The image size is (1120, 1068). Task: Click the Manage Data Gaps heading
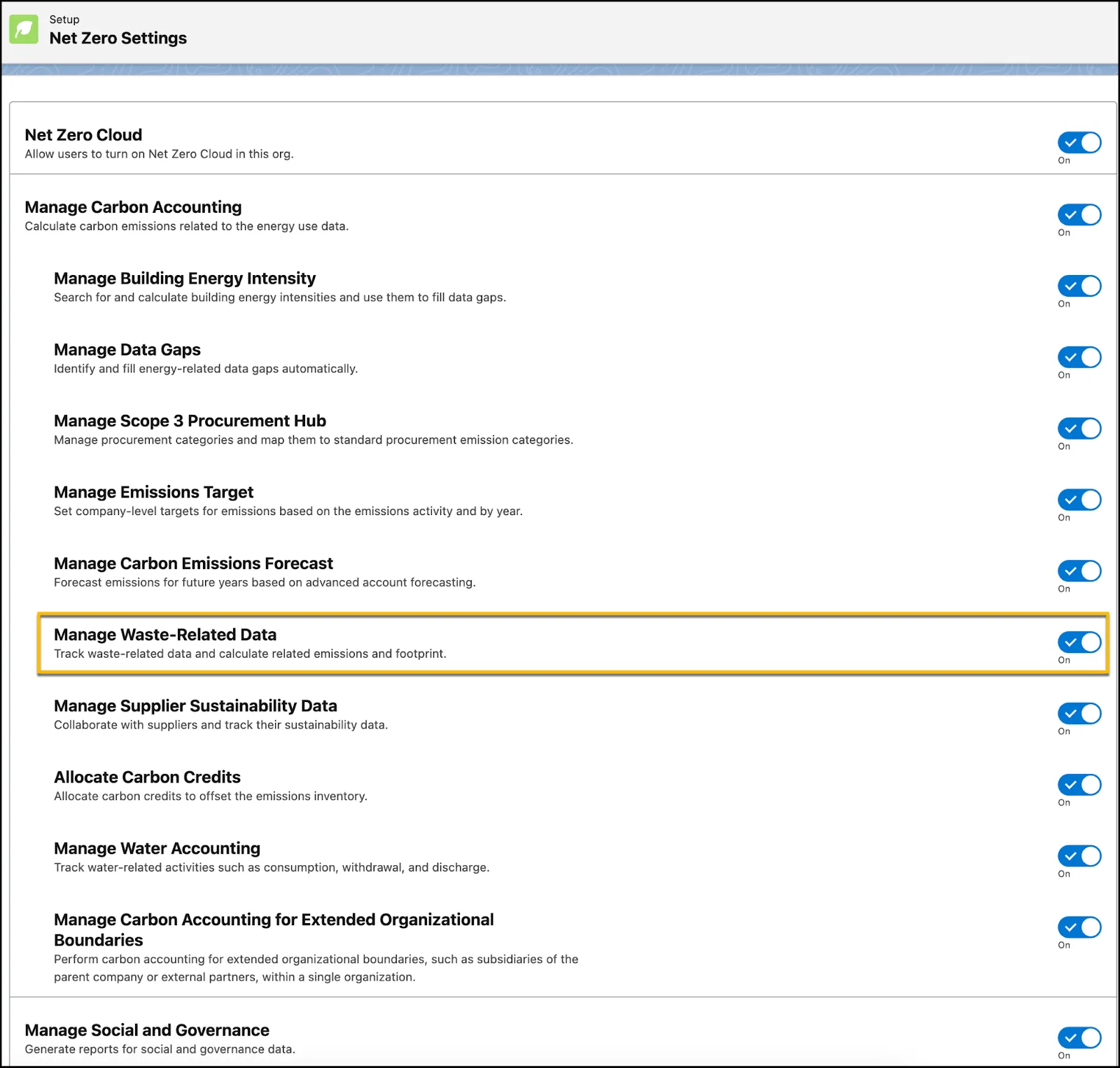127,350
